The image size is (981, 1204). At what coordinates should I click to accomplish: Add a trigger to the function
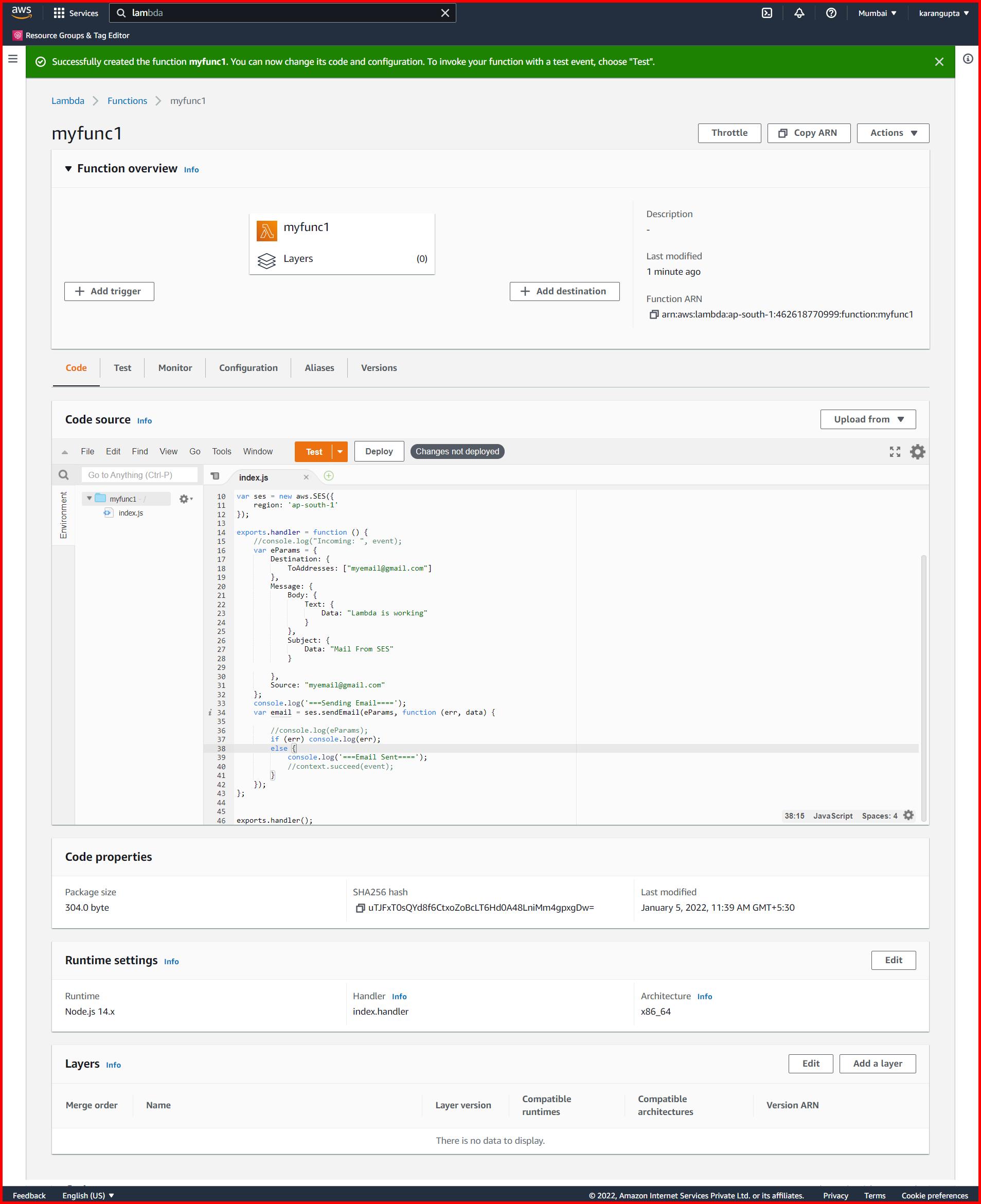(x=109, y=291)
